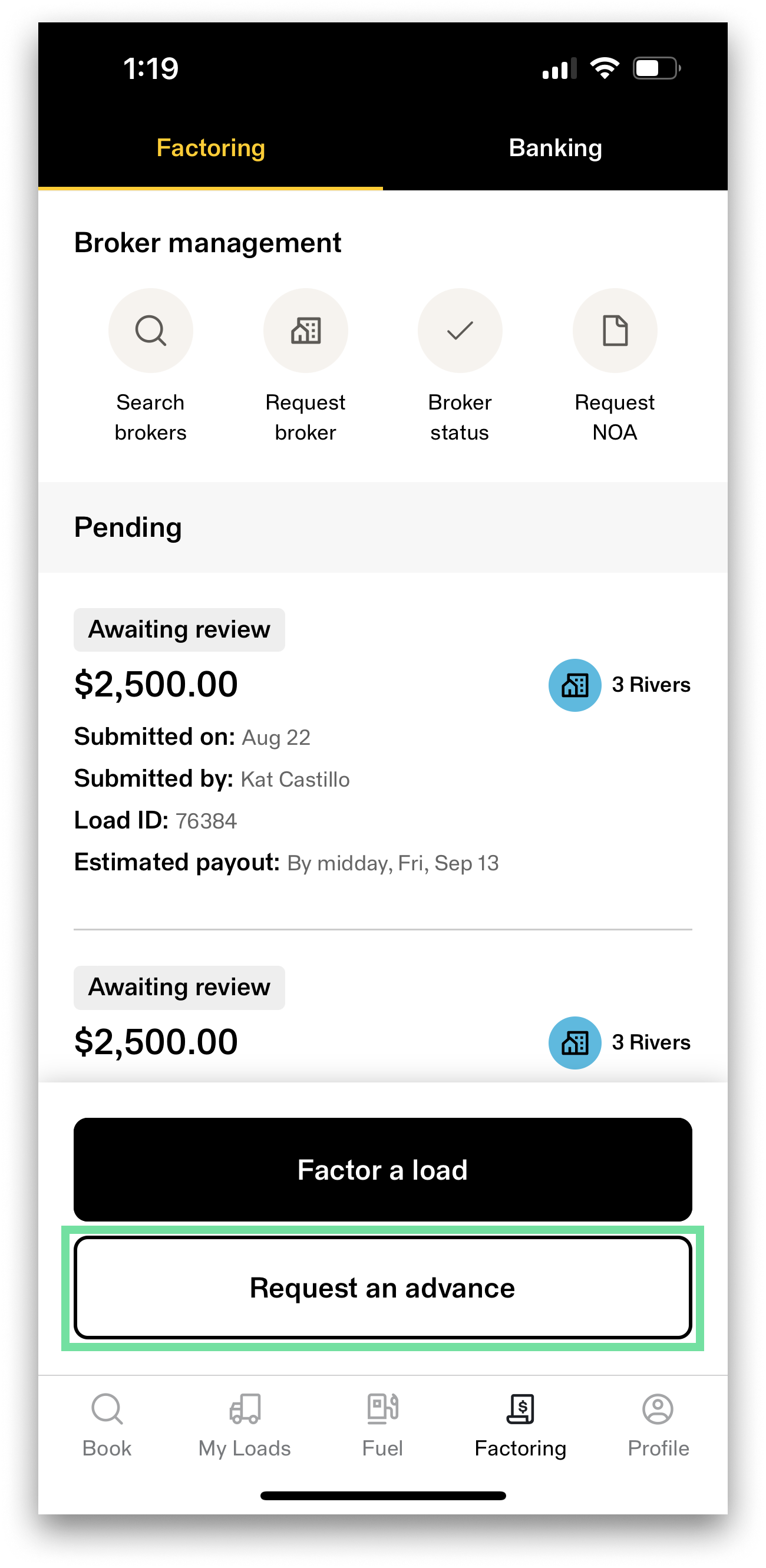Open the second Awaiting review status badge
This screenshot has height=1568, width=766.
coord(179,988)
